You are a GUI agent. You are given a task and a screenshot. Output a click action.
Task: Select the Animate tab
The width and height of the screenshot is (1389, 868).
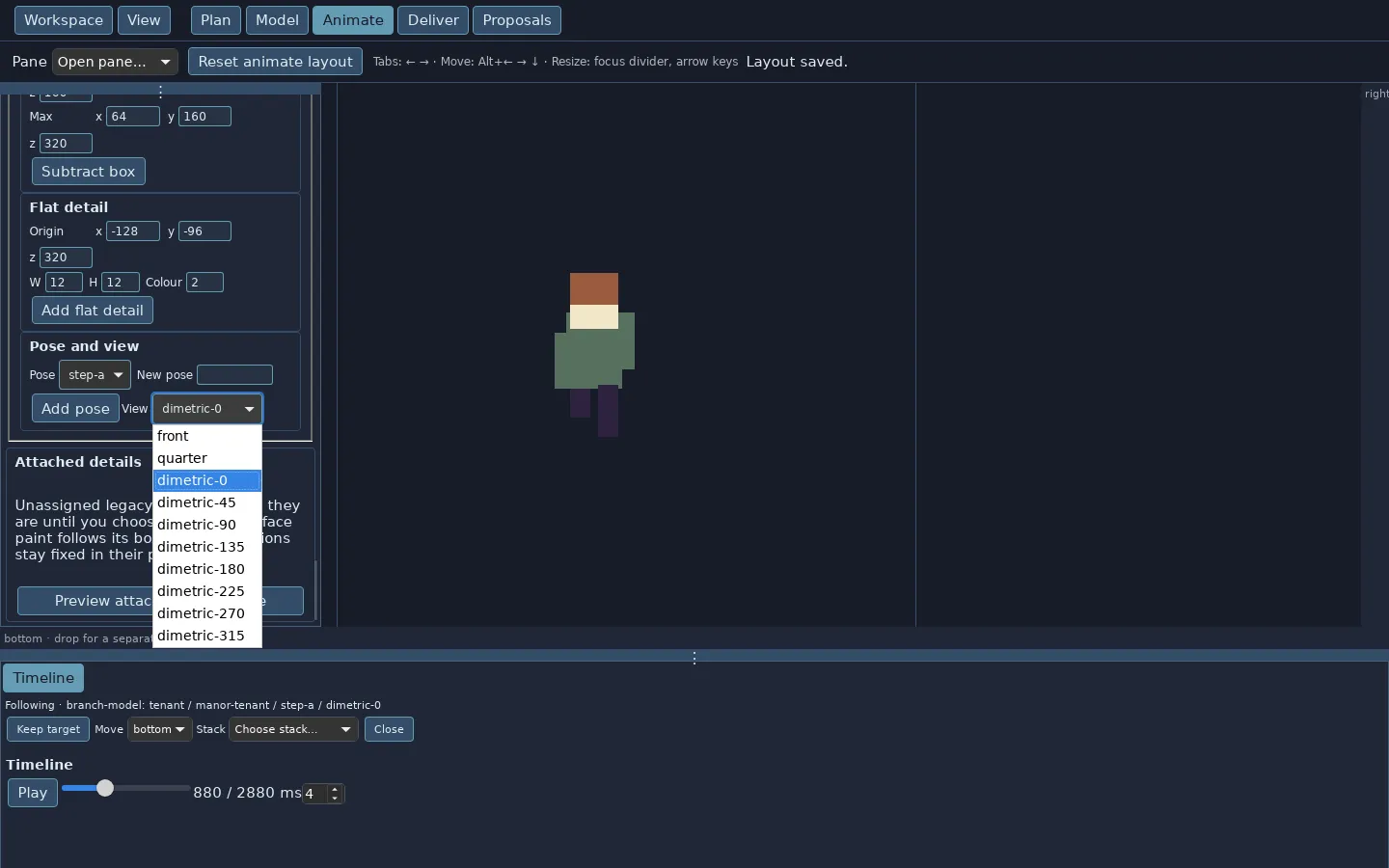[x=353, y=20]
